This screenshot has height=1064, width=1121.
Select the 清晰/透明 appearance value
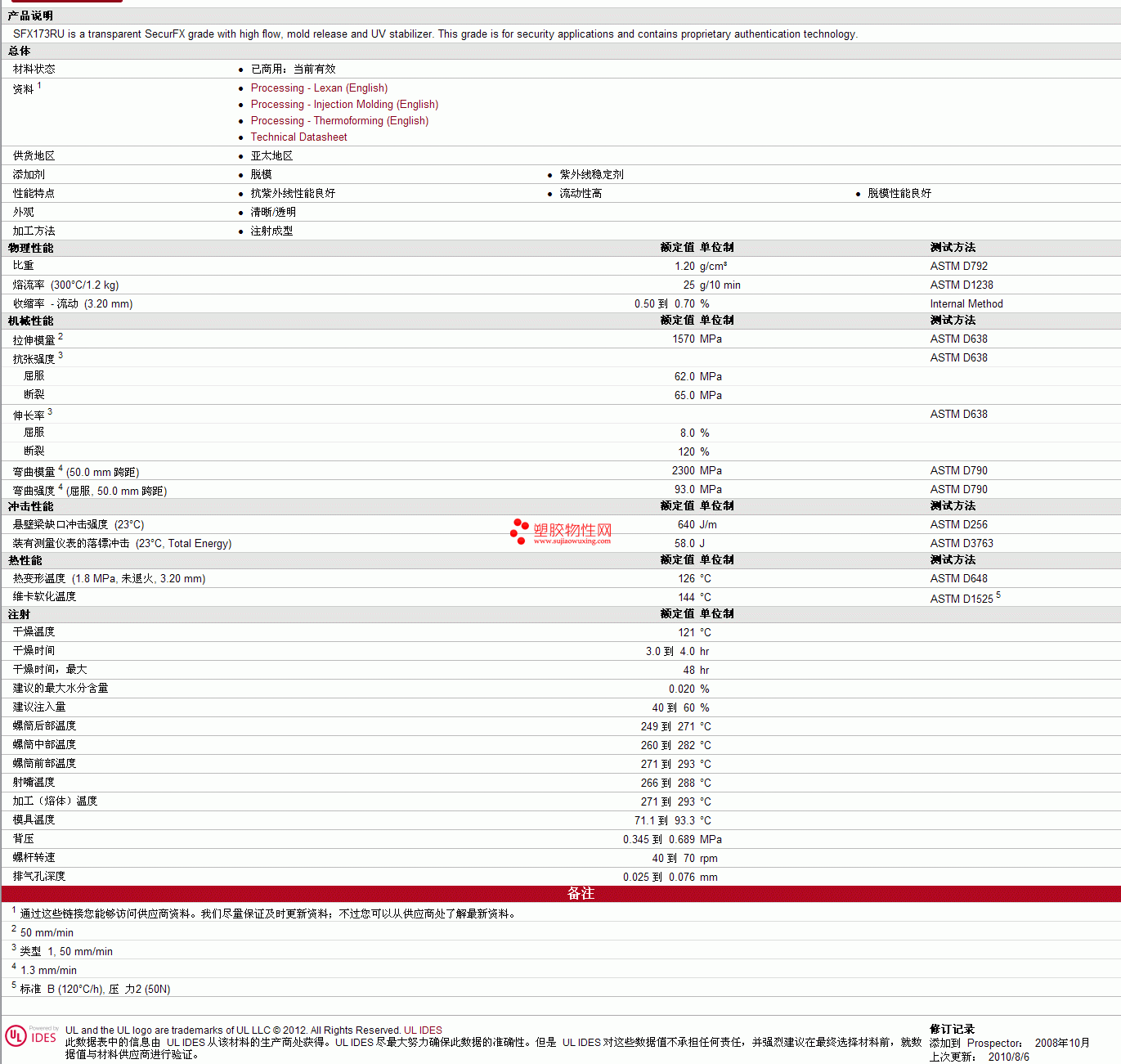click(273, 213)
